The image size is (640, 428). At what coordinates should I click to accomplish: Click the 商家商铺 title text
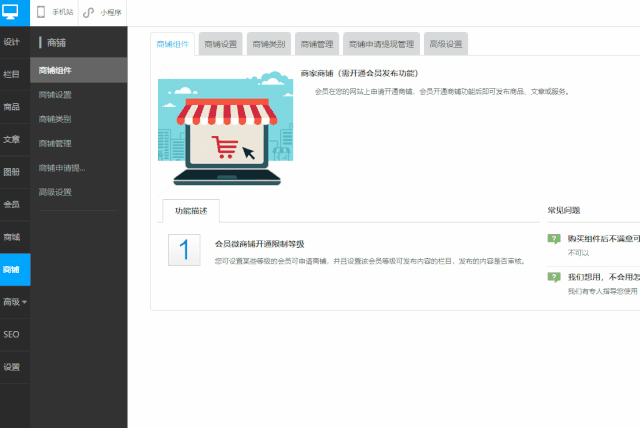360,73
